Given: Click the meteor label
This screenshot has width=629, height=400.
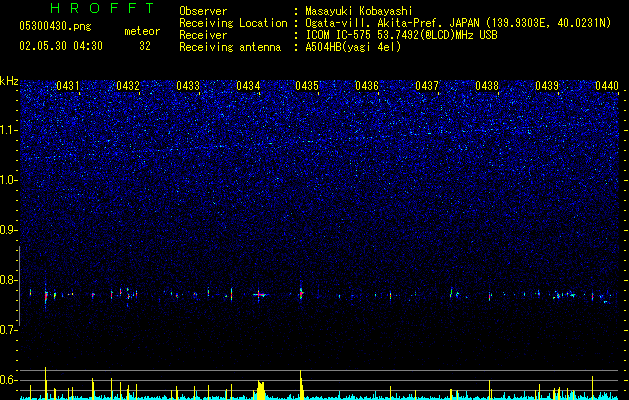Looking at the screenshot, I should pos(142,31).
